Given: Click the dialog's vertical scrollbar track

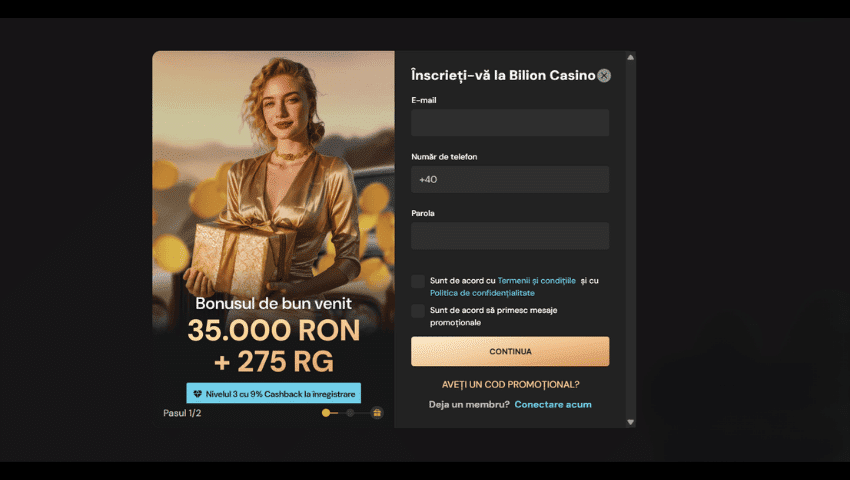Looking at the screenshot, I should [630, 239].
